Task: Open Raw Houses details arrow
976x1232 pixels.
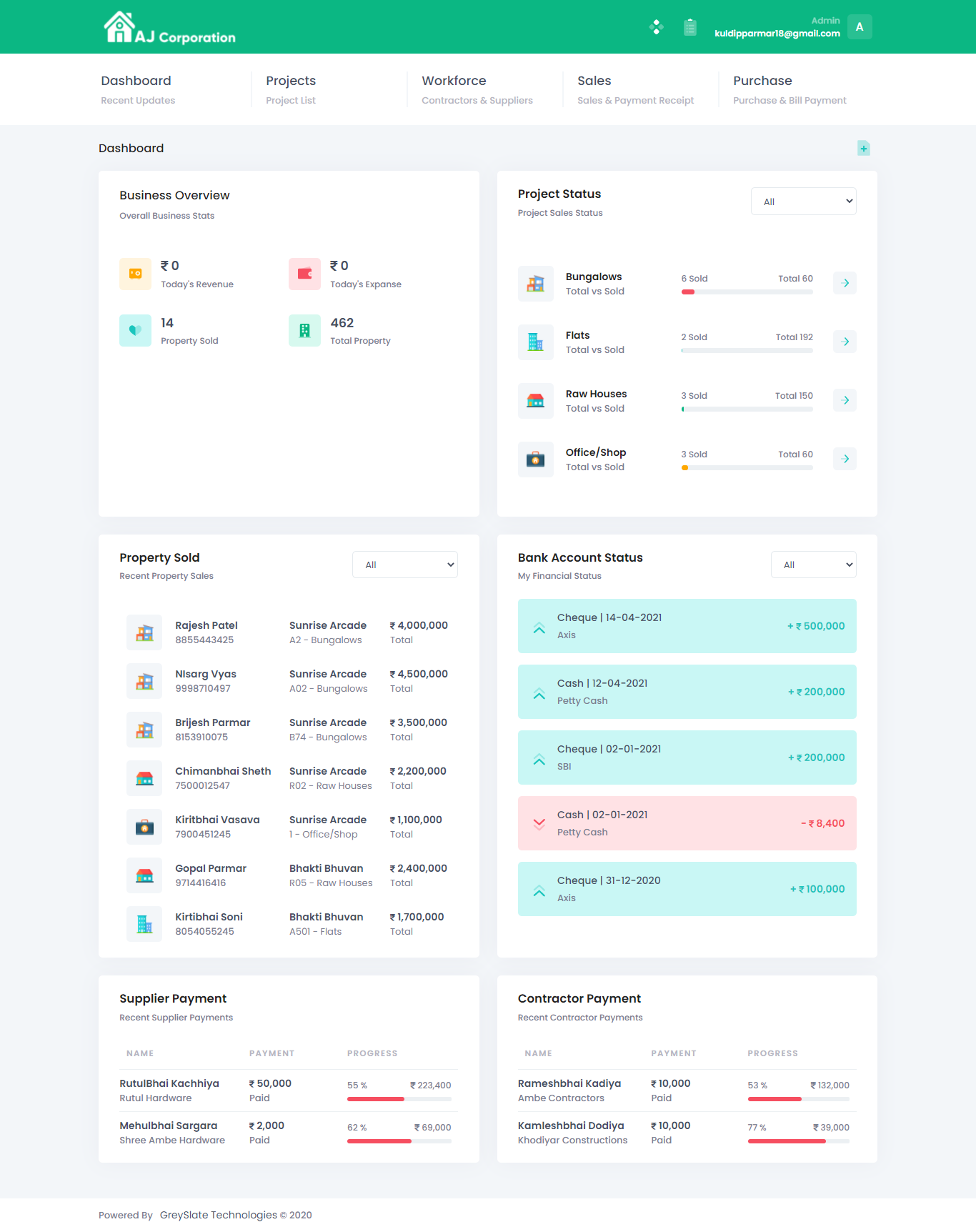Action: (845, 401)
